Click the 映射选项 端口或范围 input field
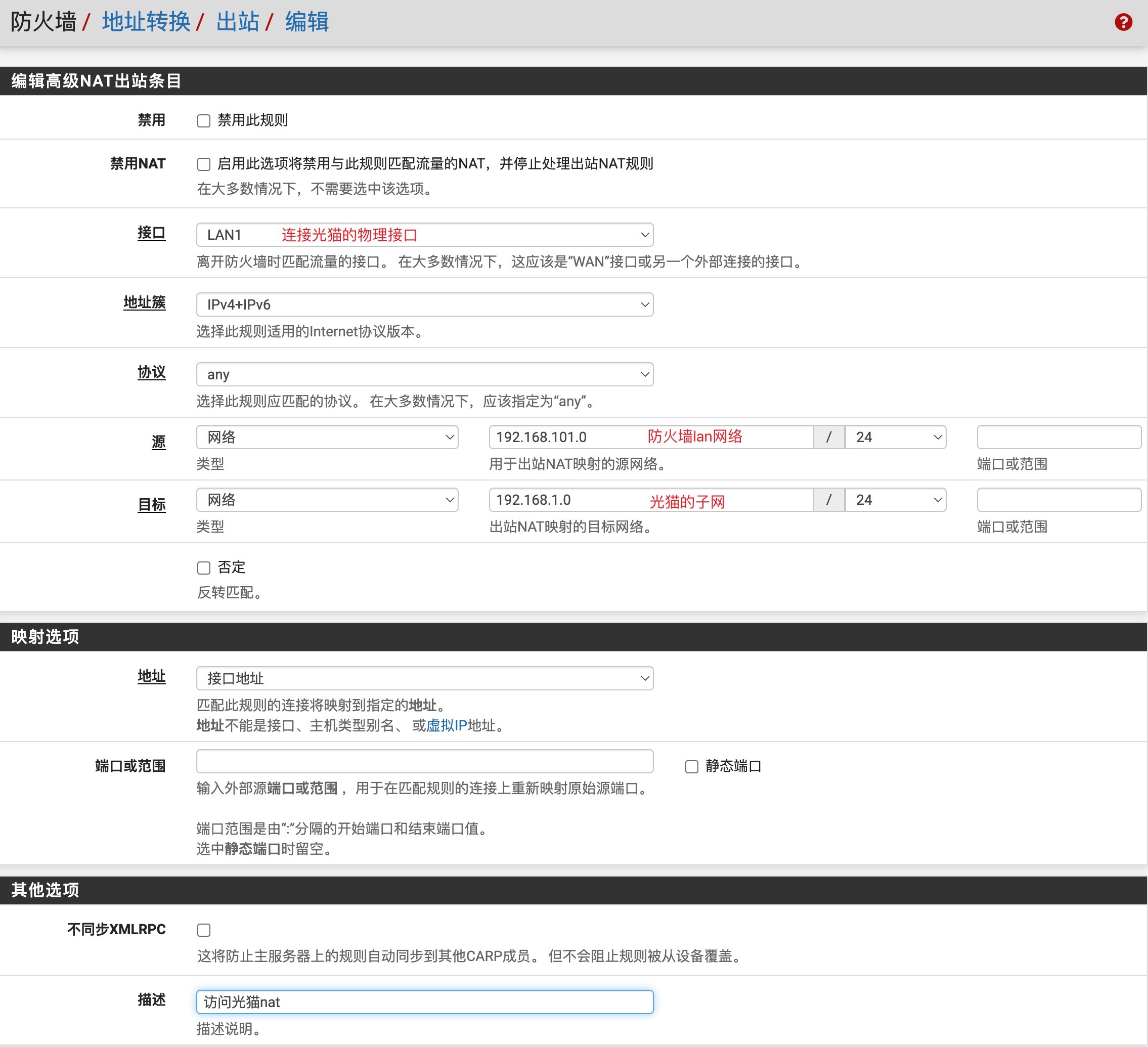 pos(424,762)
